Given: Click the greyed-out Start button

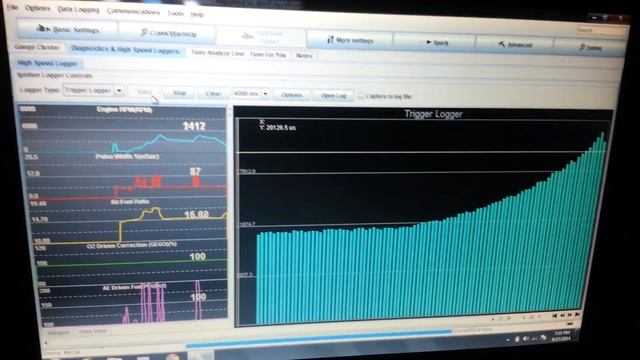Looking at the screenshot, I should click(x=144, y=91).
